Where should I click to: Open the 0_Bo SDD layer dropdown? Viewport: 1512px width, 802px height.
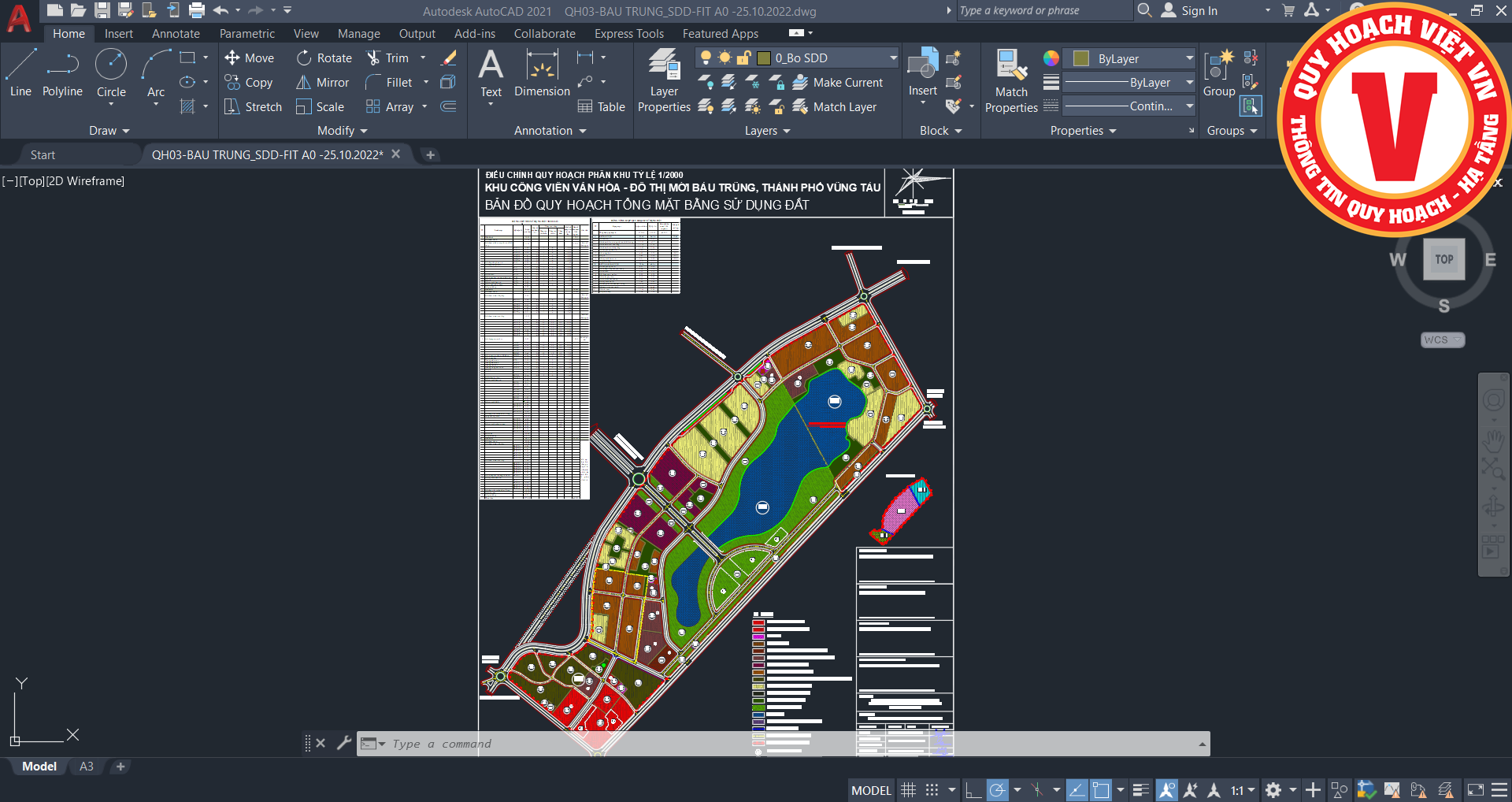pyautogui.click(x=893, y=58)
